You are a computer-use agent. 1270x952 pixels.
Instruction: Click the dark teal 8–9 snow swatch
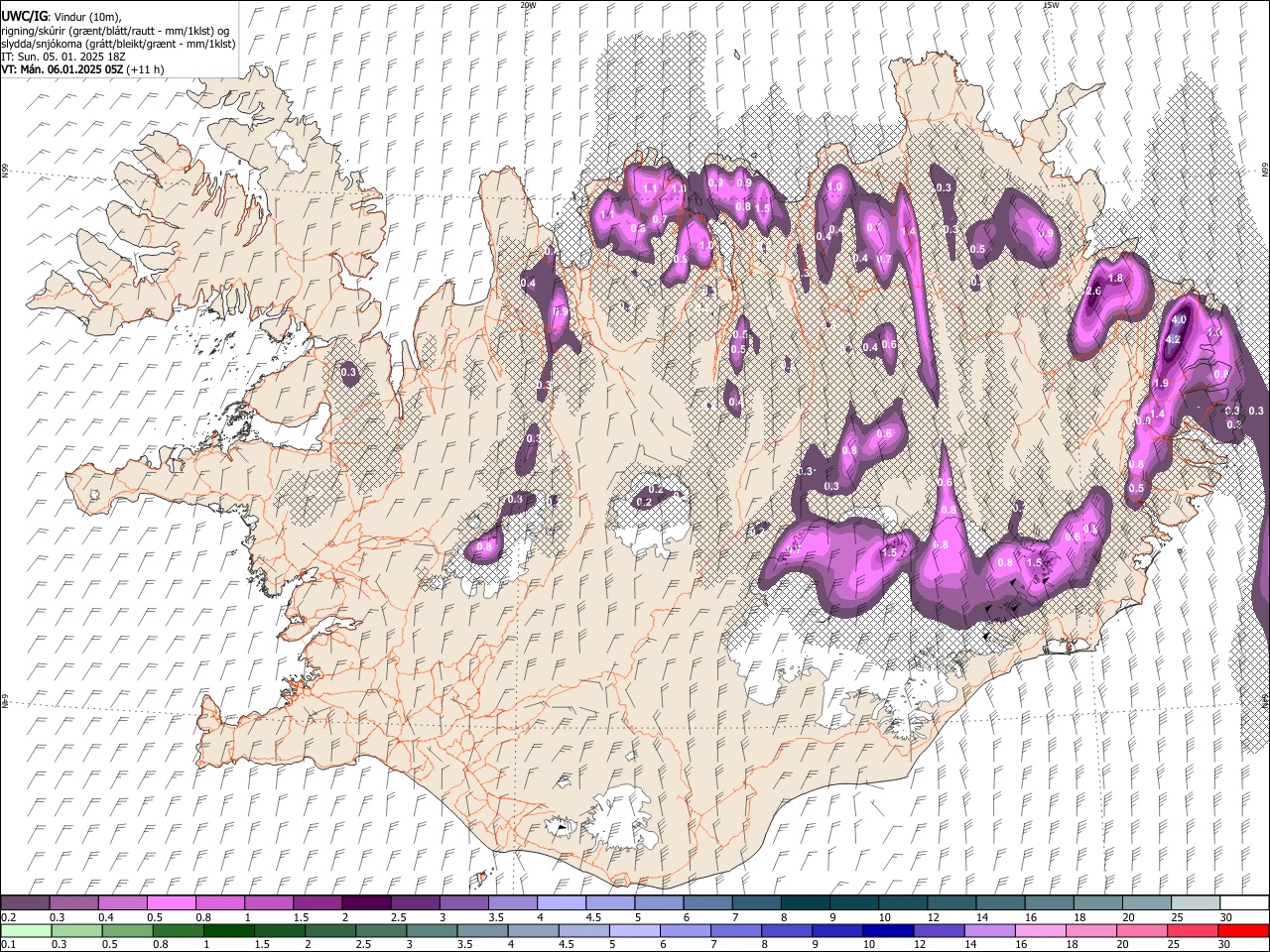805,902
